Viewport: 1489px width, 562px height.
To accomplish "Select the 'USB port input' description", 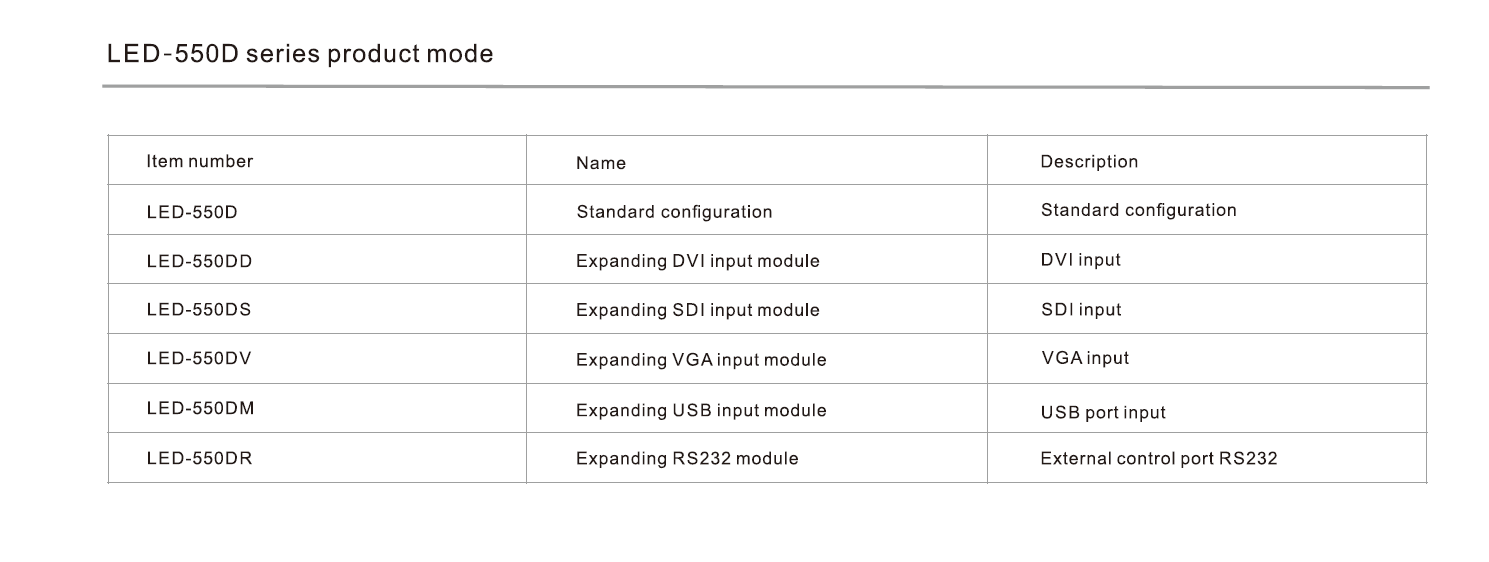I will (x=1103, y=412).
